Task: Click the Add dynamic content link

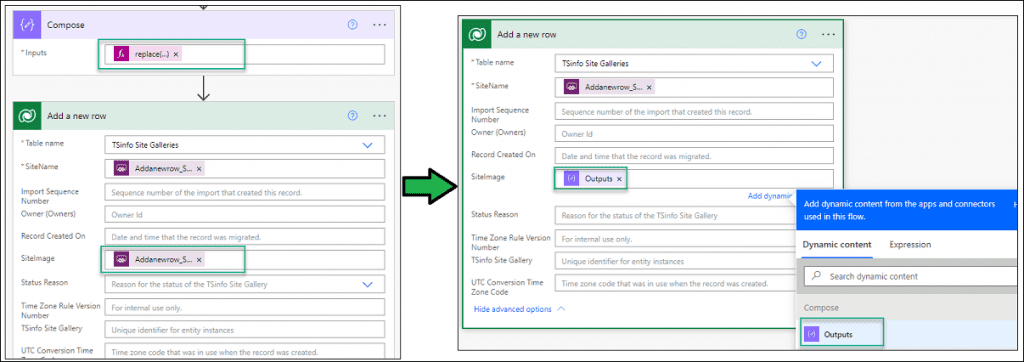Action: 771,195
